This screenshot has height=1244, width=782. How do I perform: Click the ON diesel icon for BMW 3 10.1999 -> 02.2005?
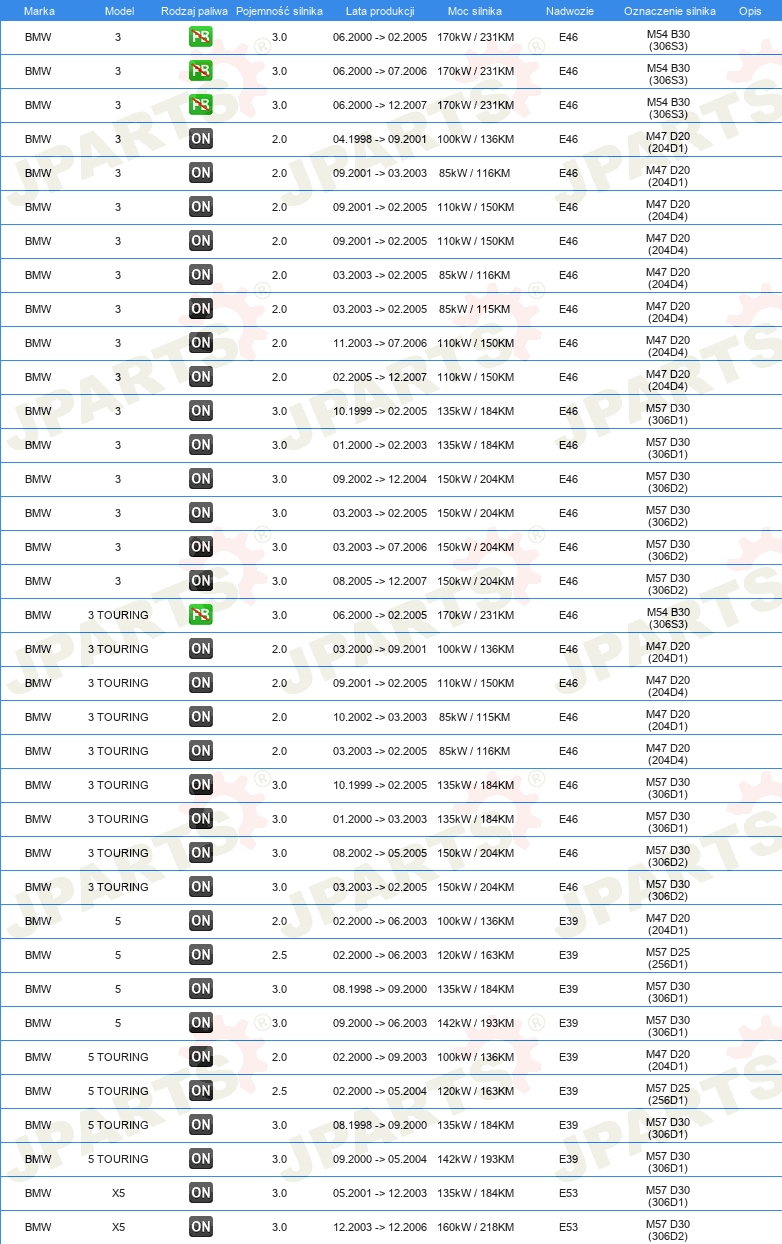coord(201,411)
